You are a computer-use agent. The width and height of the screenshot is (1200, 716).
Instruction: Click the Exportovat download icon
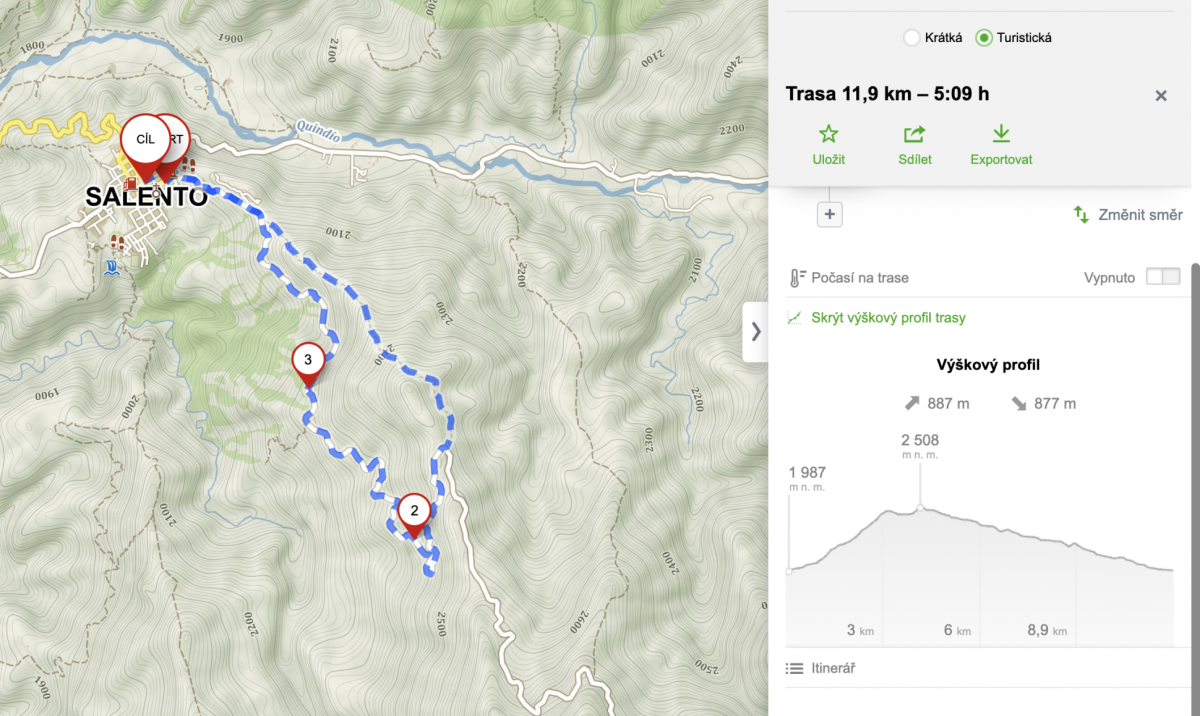[x=1001, y=134]
